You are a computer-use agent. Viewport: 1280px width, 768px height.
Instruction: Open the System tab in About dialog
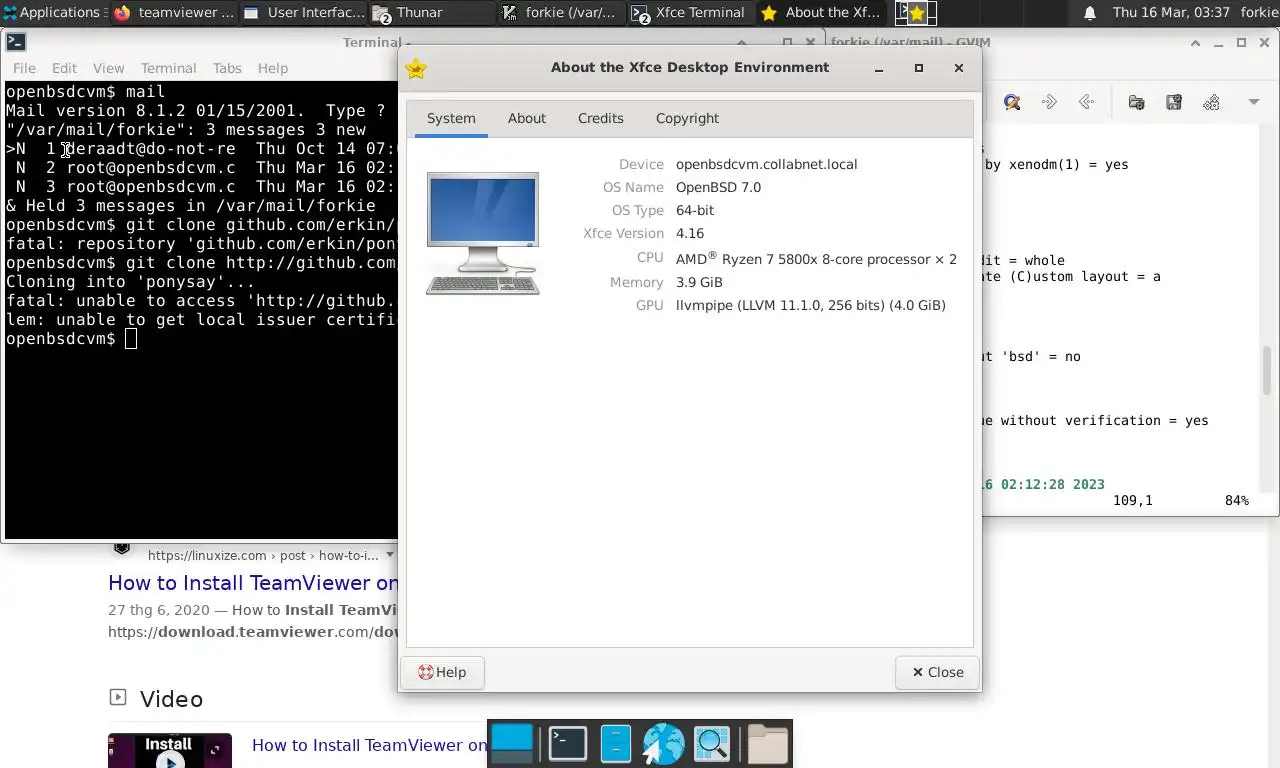[x=451, y=118]
